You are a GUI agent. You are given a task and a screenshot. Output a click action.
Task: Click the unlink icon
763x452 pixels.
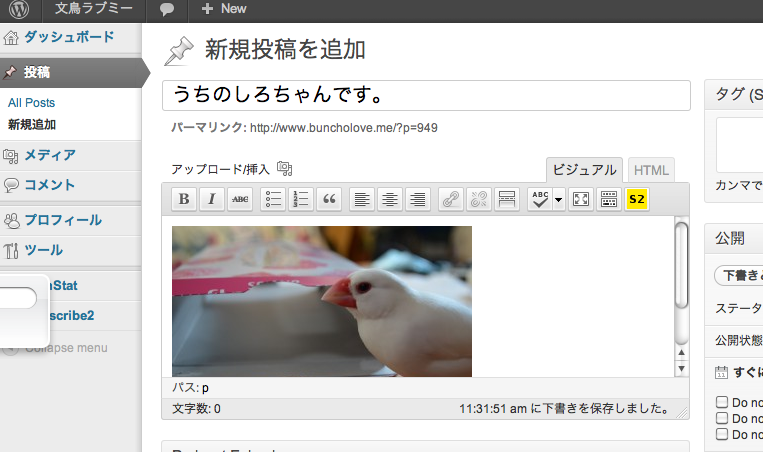click(x=479, y=199)
